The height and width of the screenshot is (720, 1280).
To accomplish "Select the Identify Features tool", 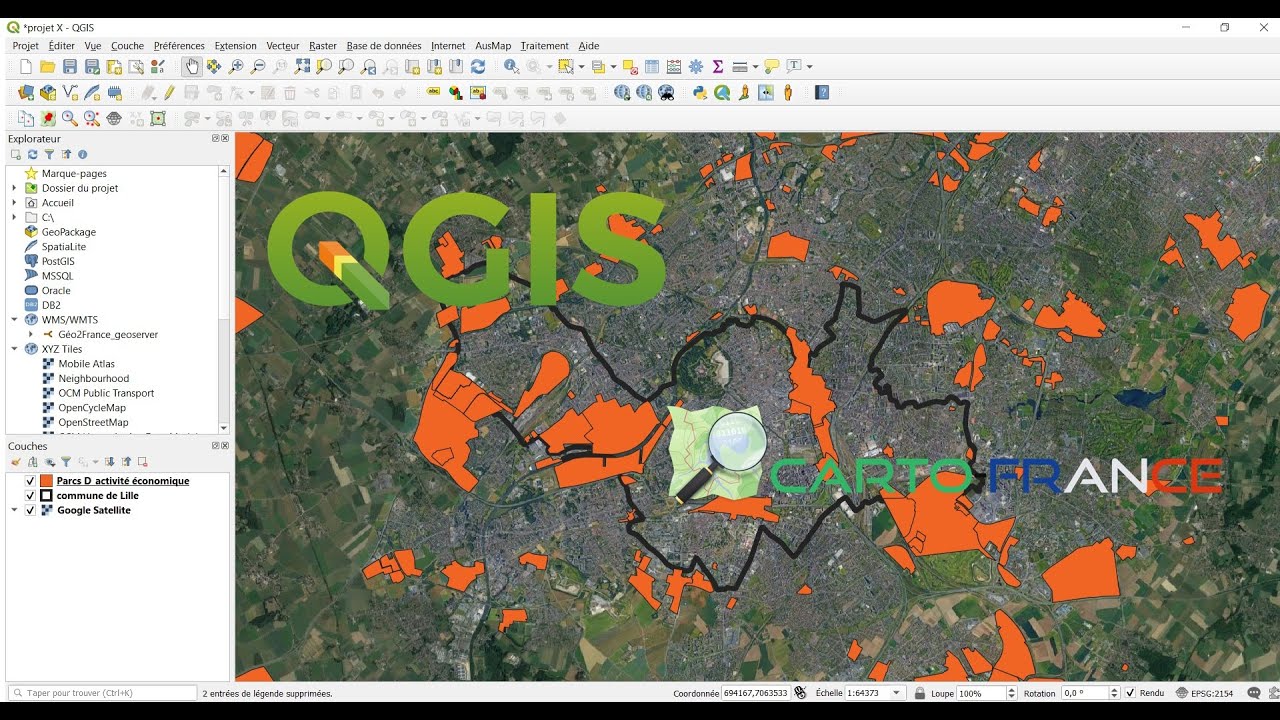I will click(511, 67).
